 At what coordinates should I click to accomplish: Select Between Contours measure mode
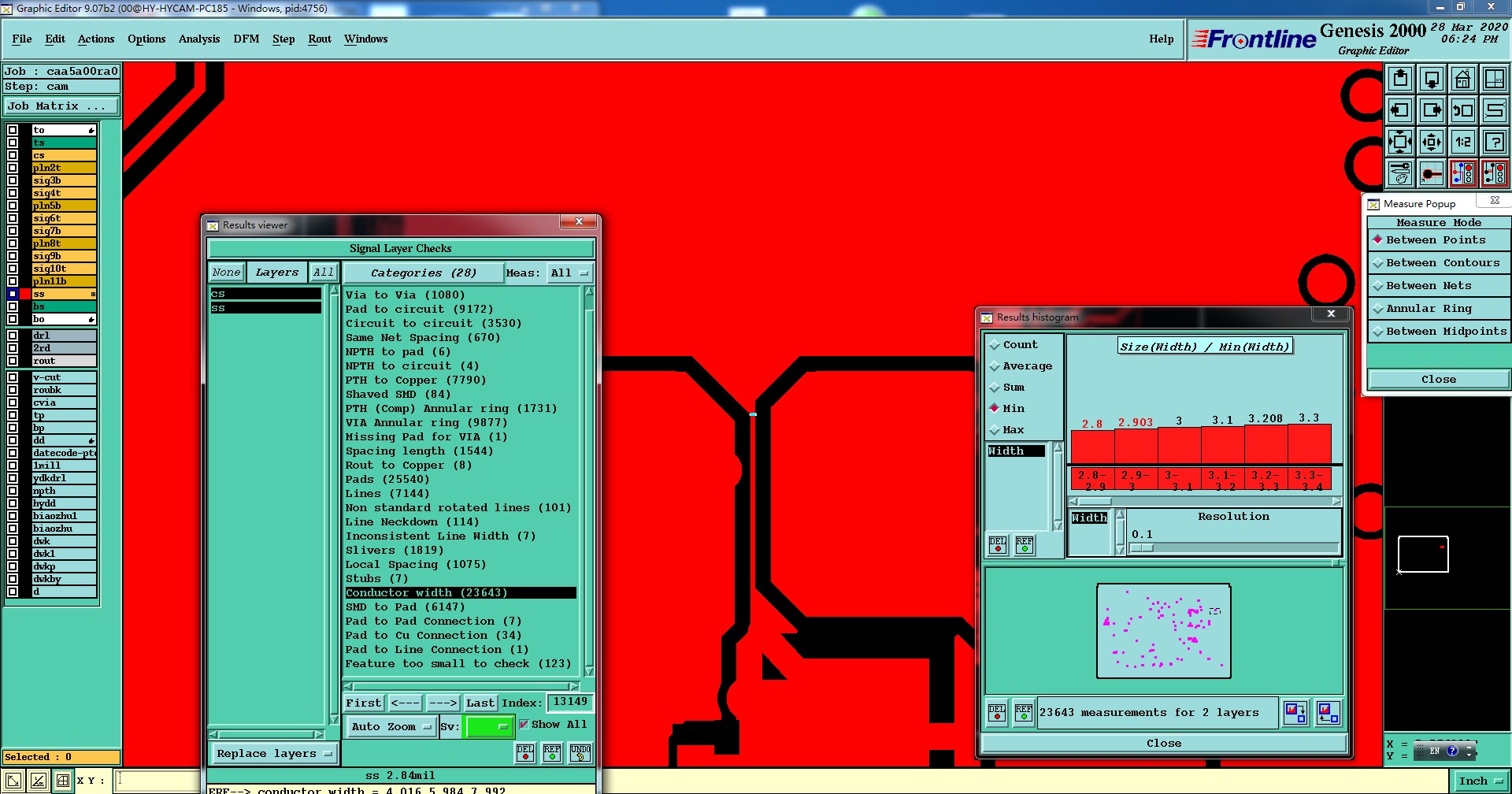coord(1439,263)
